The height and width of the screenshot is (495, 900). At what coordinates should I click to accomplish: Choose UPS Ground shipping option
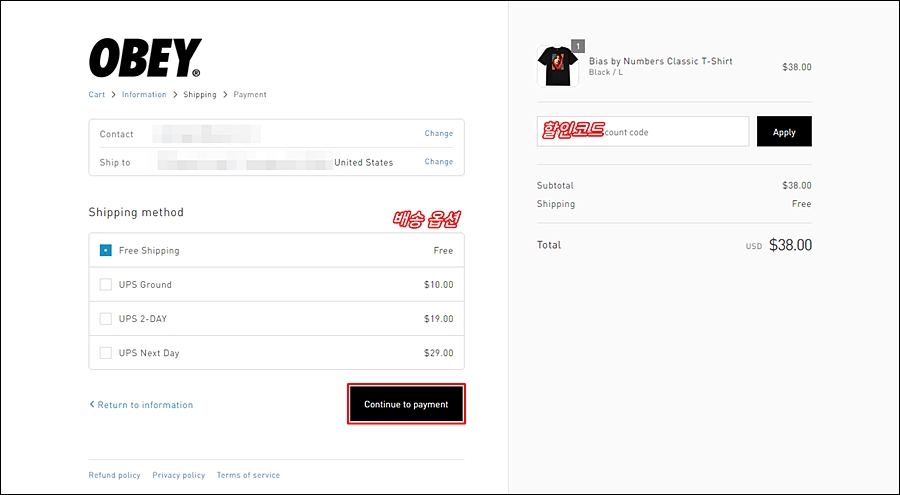click(x=106, y=284)
